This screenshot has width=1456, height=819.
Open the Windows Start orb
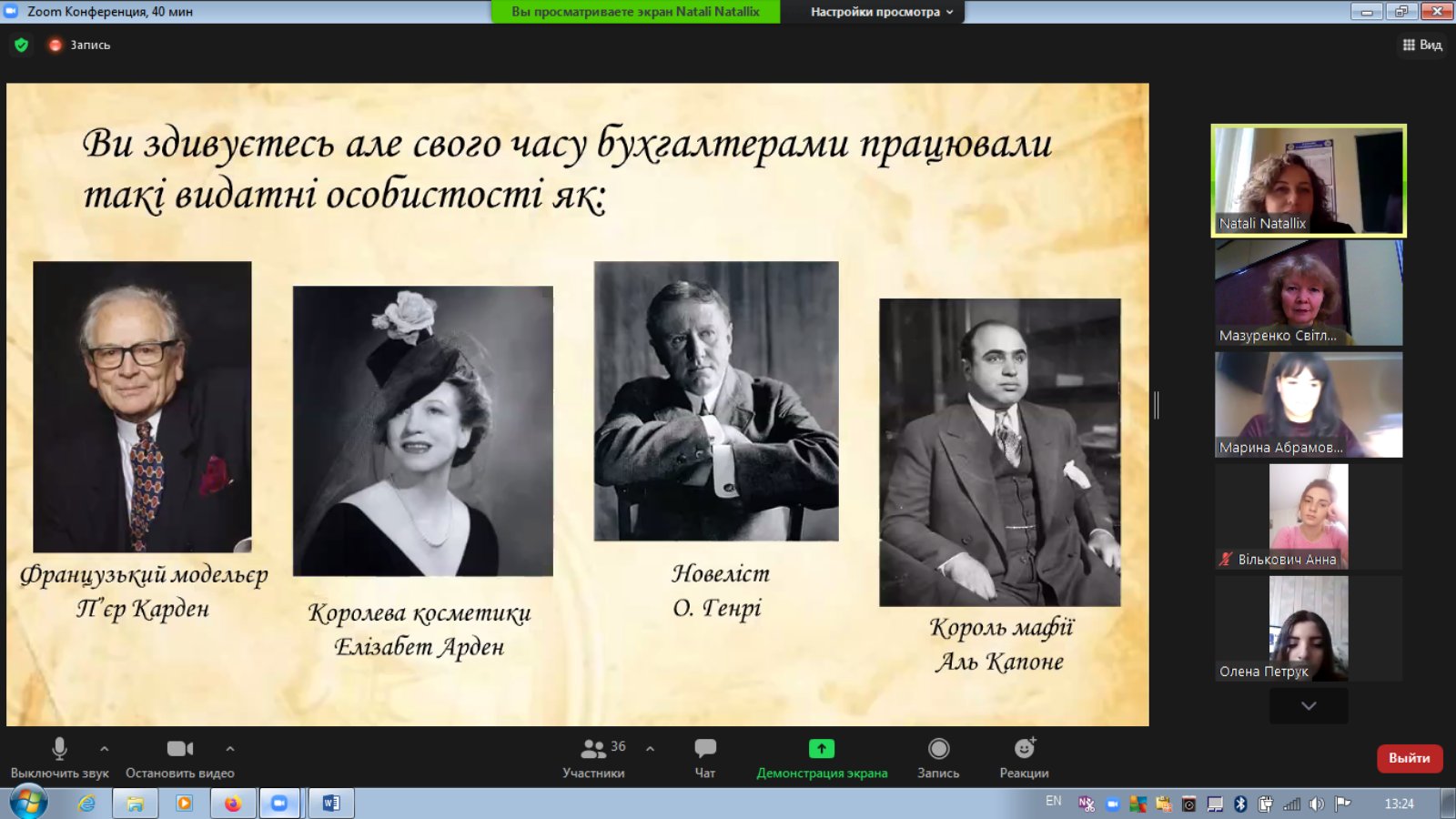pos(28,803)
